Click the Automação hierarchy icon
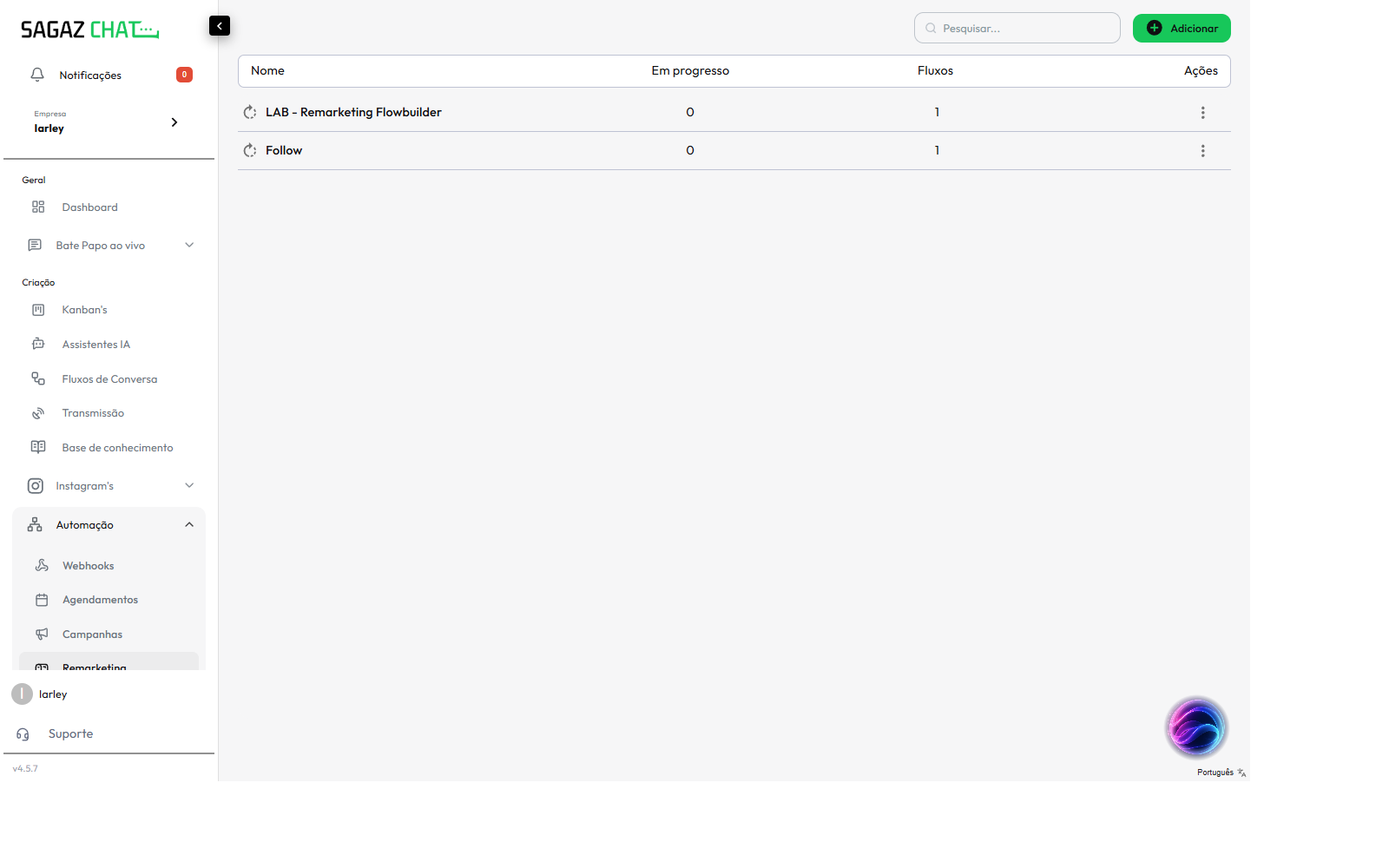The height and width of the screenshot is (868, 1389). coord(35,524)
